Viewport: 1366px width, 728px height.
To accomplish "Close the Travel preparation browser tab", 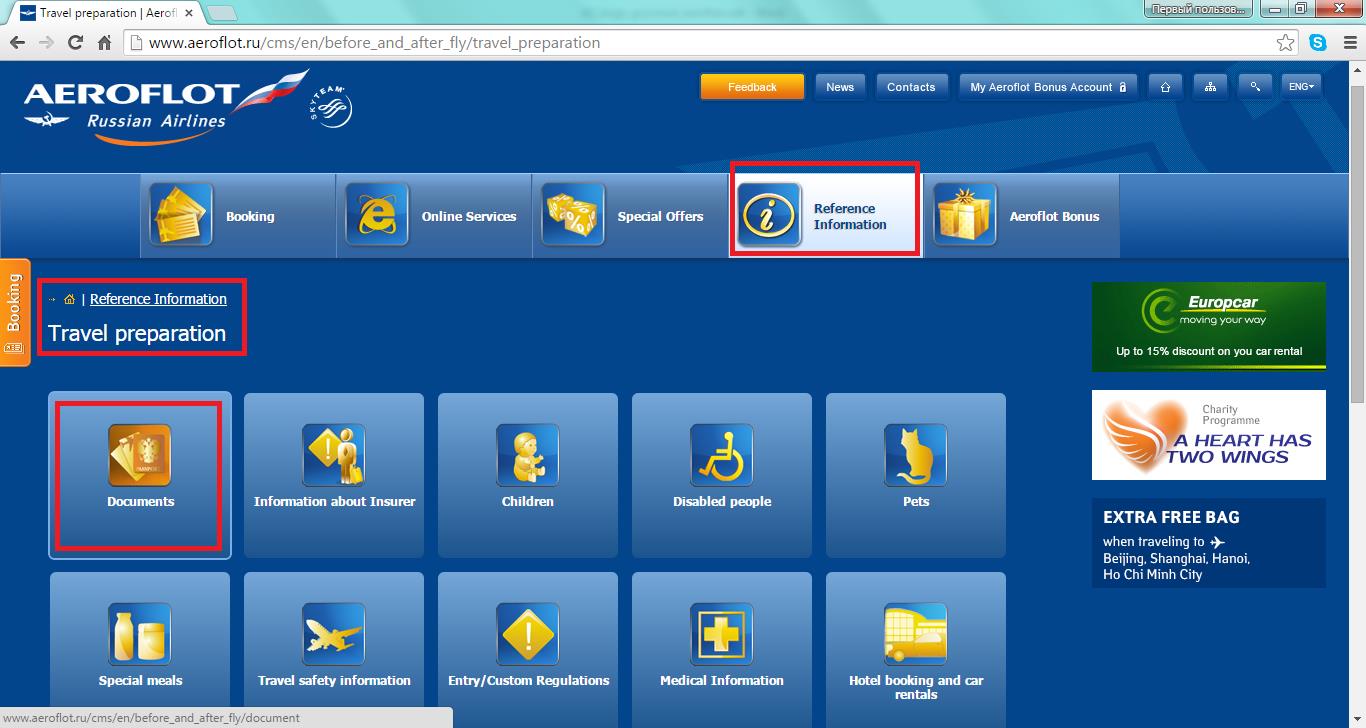I will (x=189, y=13).
